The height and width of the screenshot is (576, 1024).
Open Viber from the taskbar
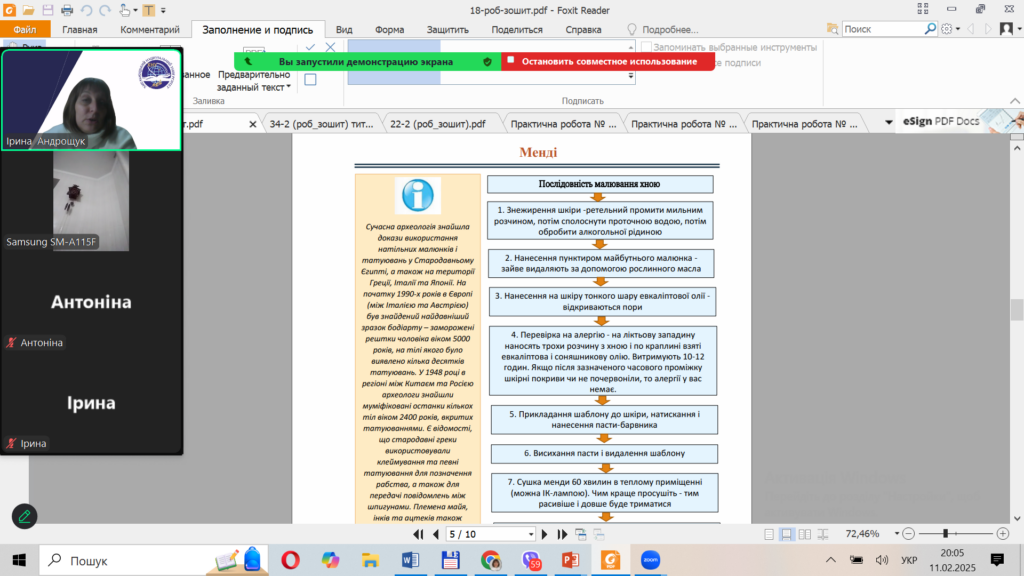(x=531, y=560)
